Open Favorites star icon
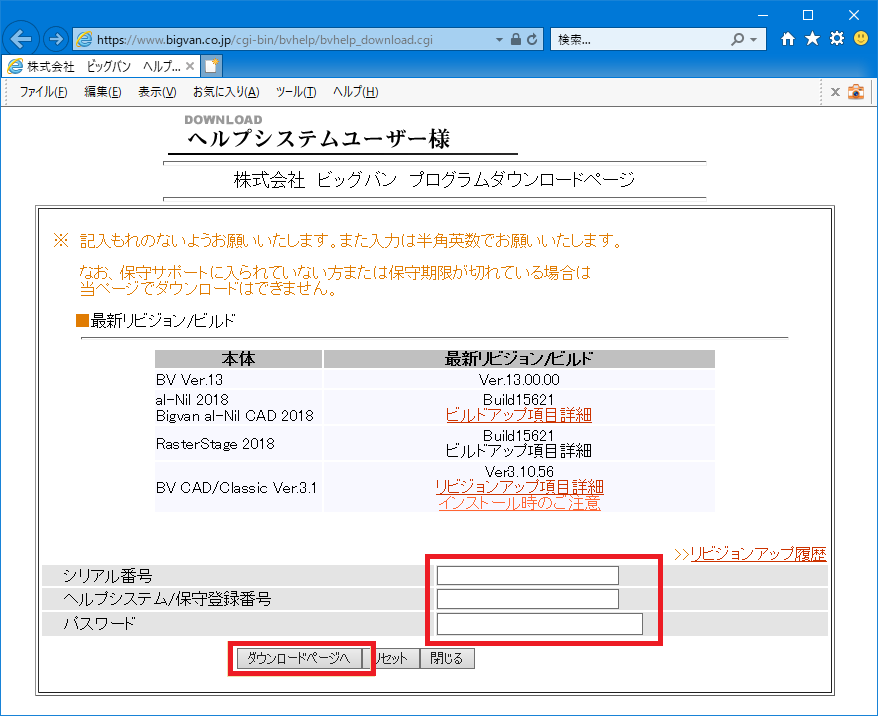 pyautogui.click(x=812, y=39)
